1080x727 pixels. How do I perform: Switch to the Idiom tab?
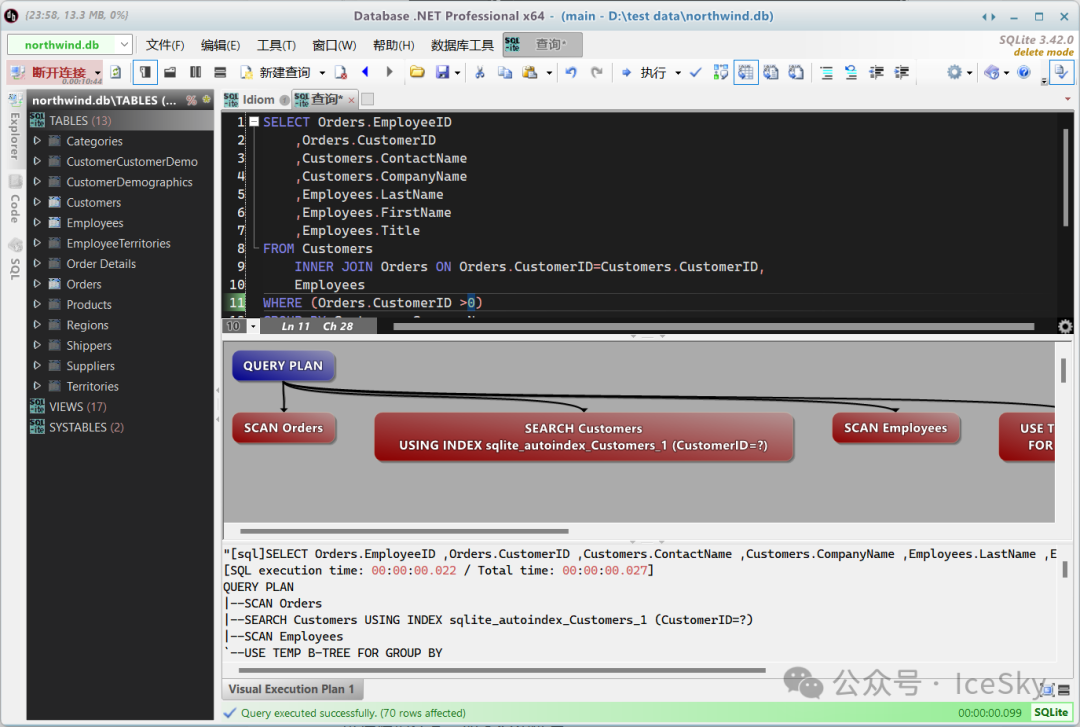click(258, 99)
